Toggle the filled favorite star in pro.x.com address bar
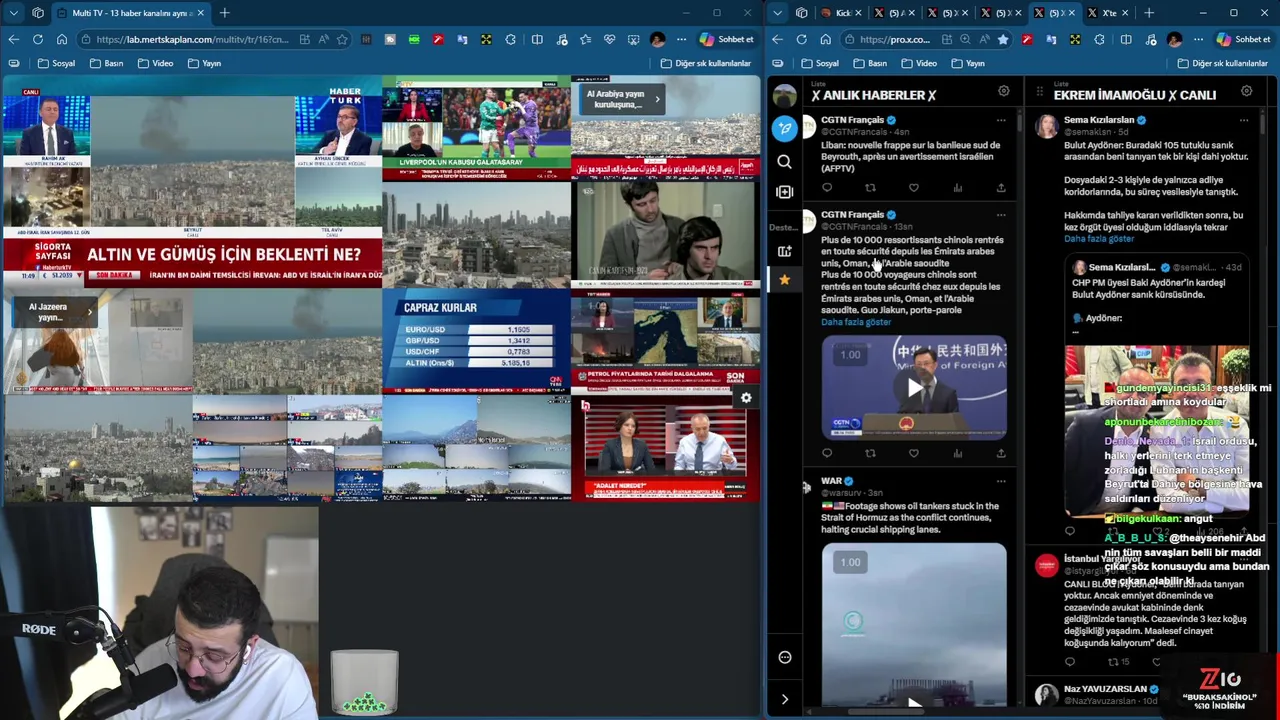 [1002, 39]
